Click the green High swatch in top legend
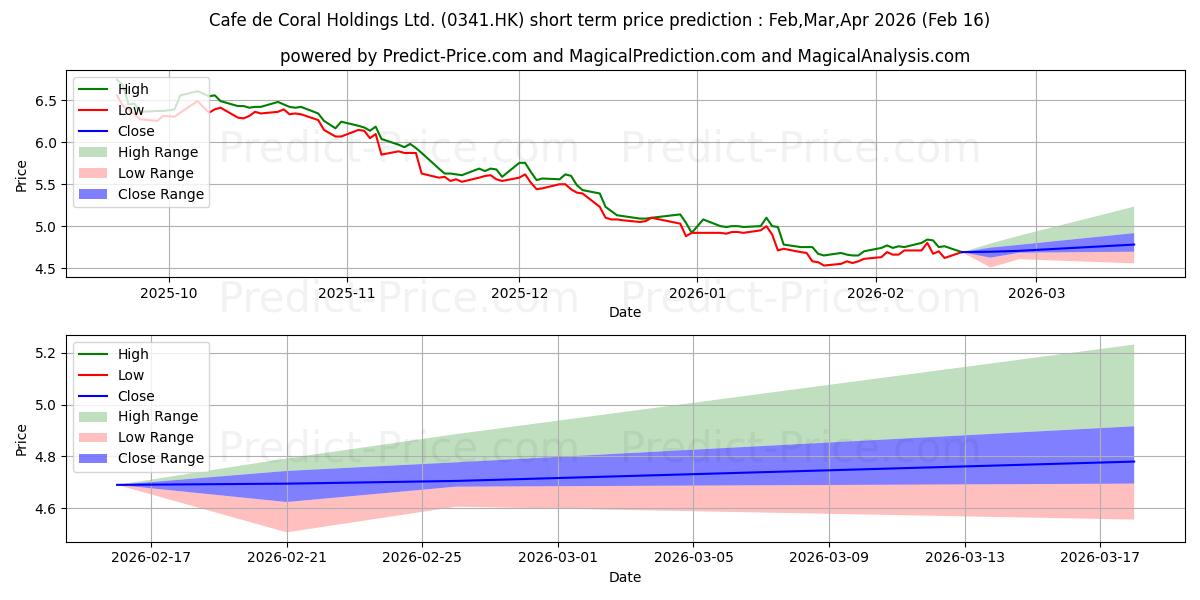 pos(95,89)
